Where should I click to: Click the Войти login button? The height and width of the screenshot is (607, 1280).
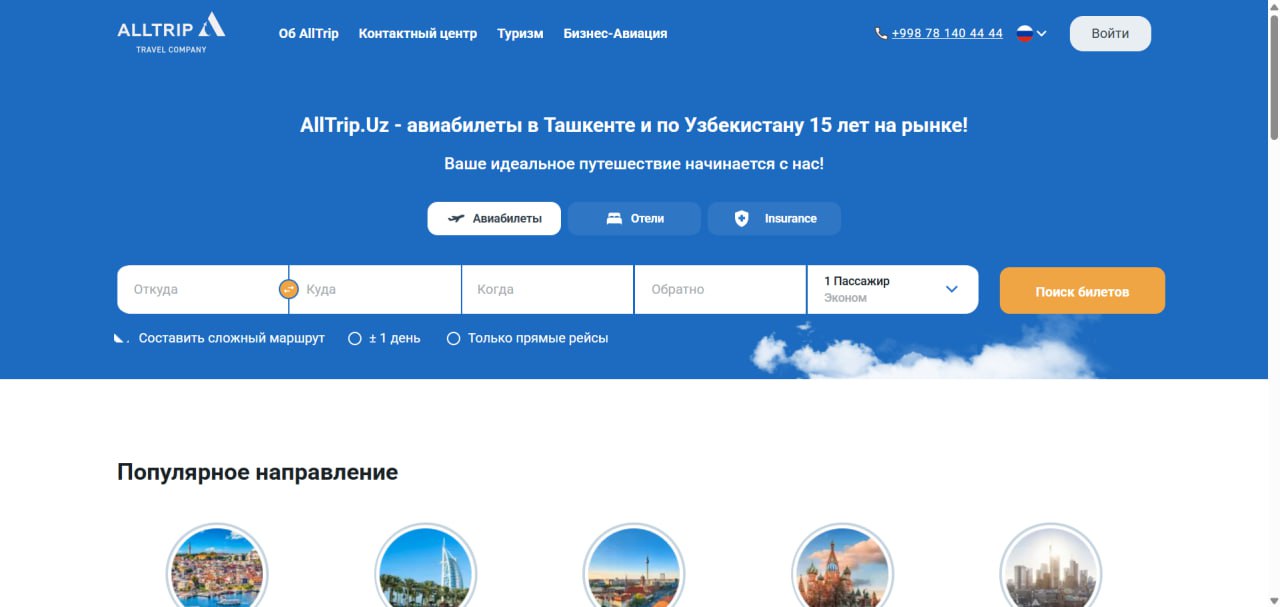pos(1110,33)
